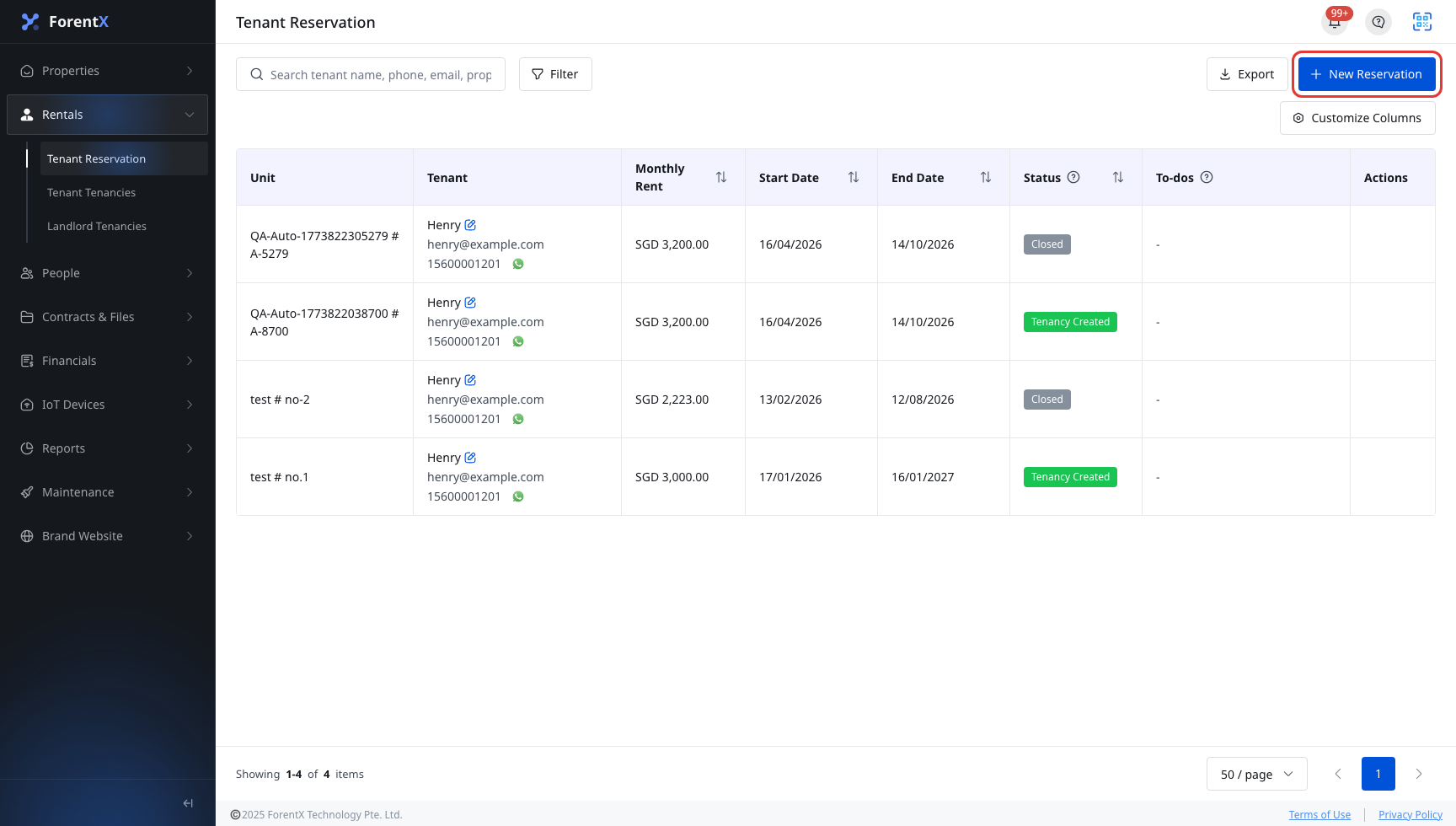Image resolution: width=1456 pixels, height=826 pixels.
Task: Focus the tenant search input field
Action: [x=371, y=74]
